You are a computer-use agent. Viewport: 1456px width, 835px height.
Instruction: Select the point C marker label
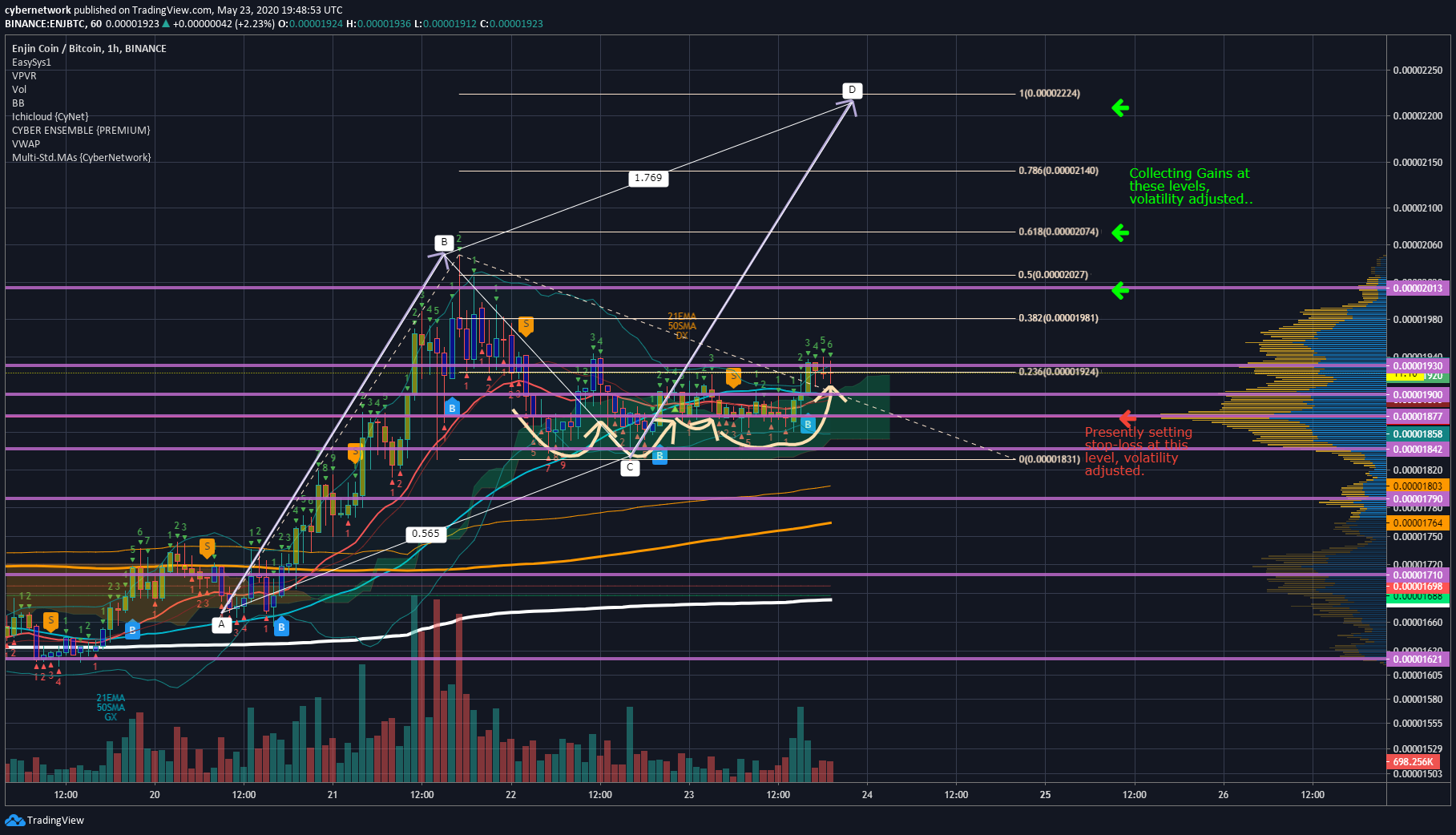(630, 467)
